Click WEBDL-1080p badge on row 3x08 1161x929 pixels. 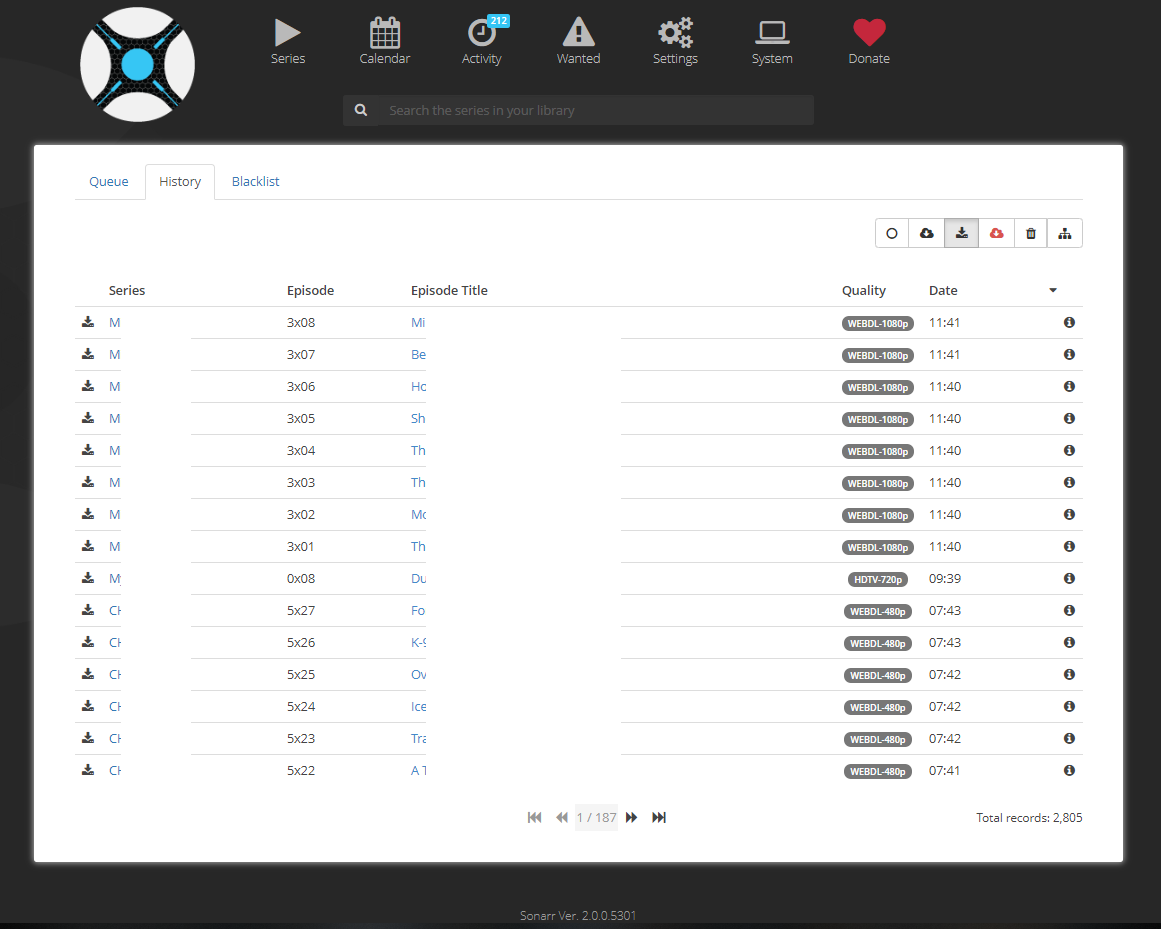tap(877, 323)
